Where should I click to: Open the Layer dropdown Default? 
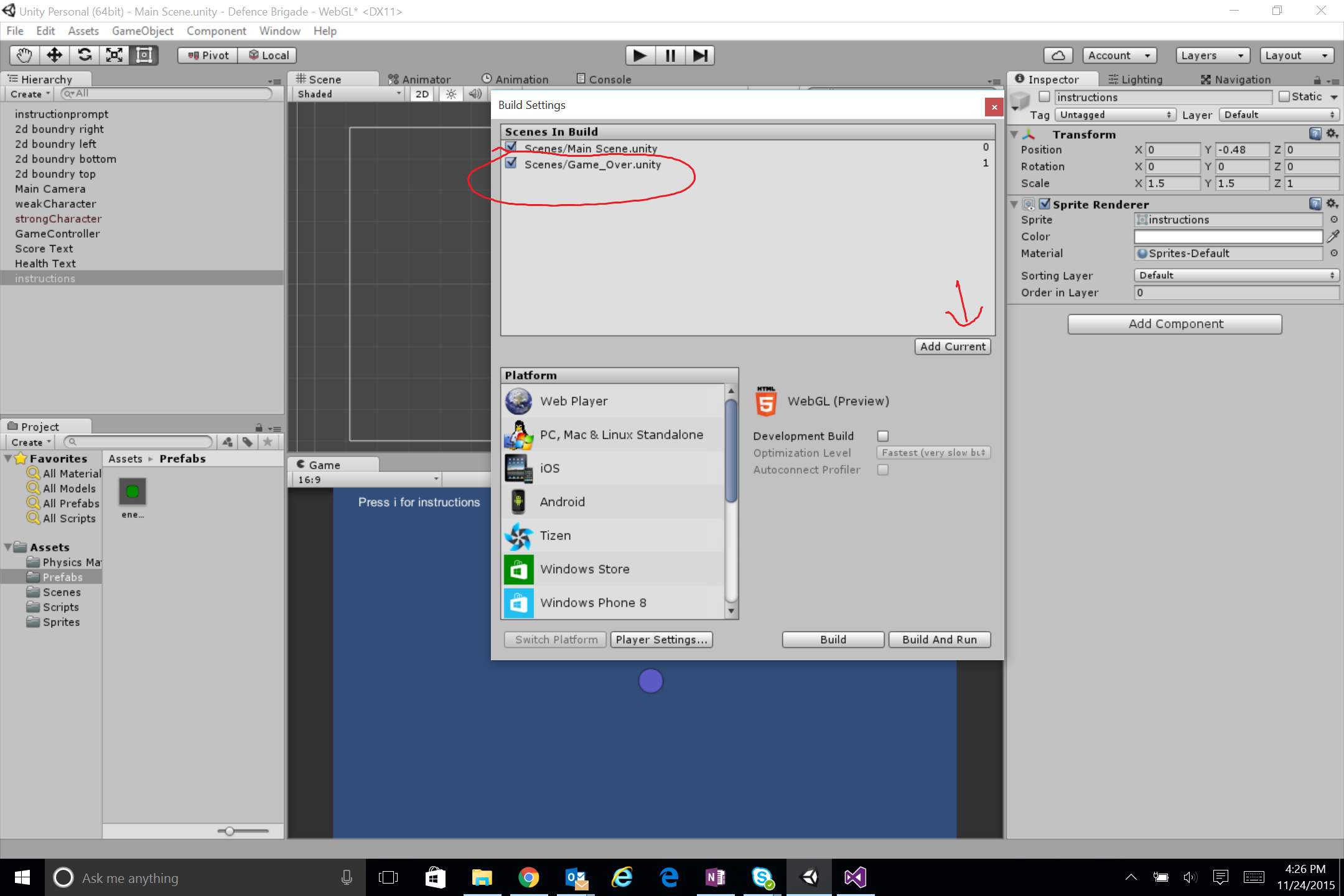point(1279,115)
